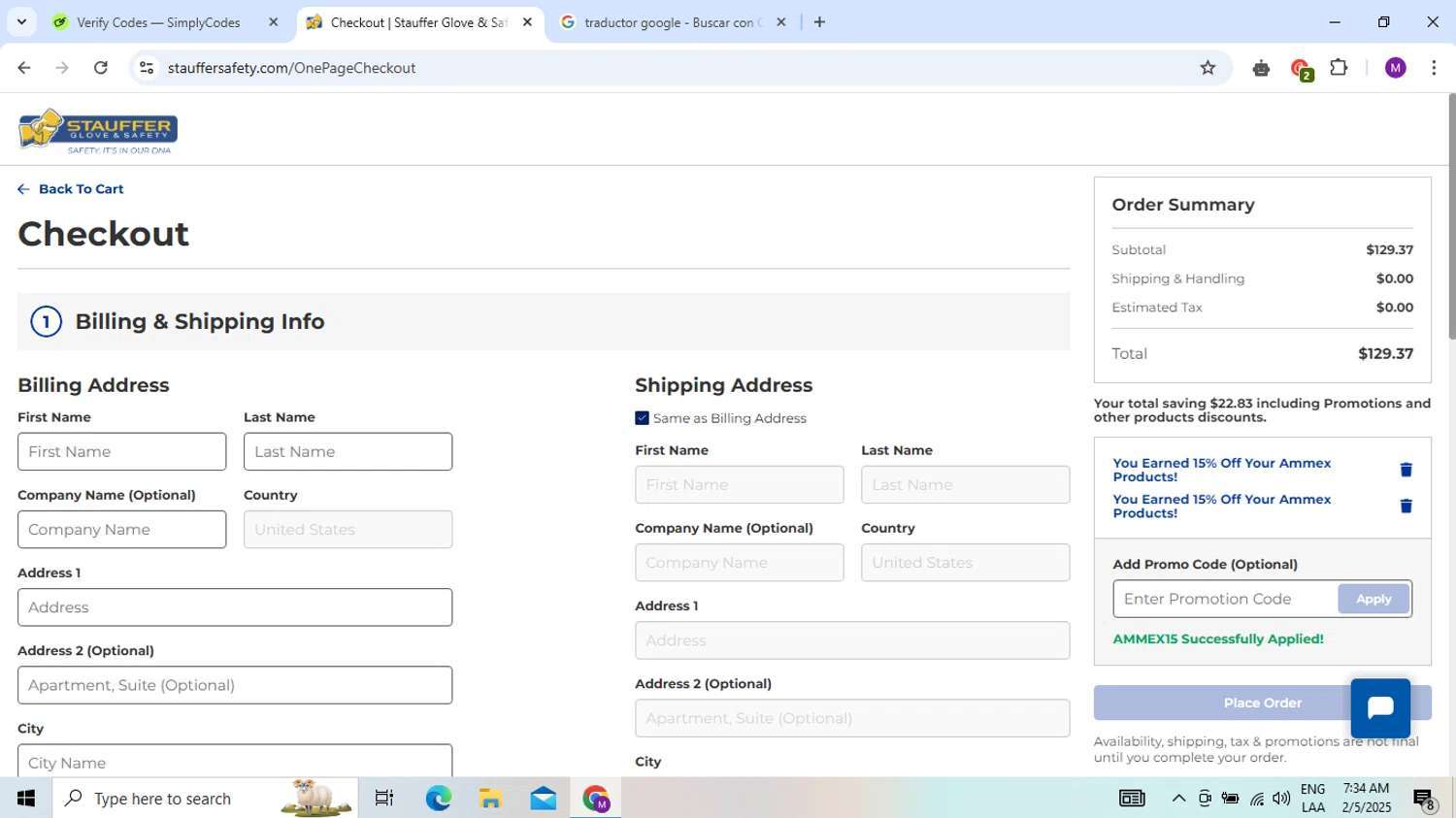This screenshot has height=818, width=1456.
Task: Open the network status icon in tray
Action: [1257, 799]
